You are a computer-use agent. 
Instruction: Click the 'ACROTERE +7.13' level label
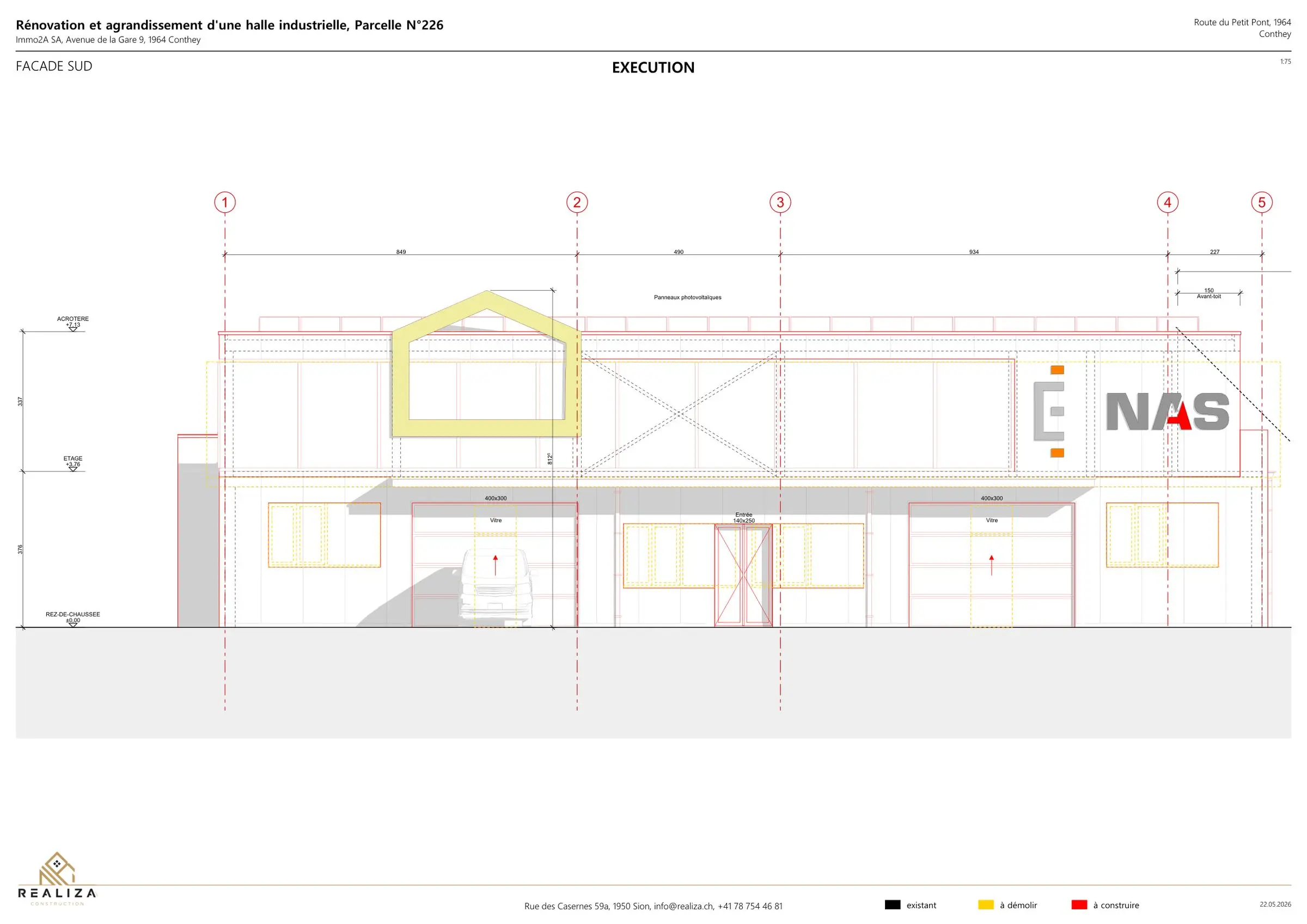pyautogui.click(x=73, y=322)
